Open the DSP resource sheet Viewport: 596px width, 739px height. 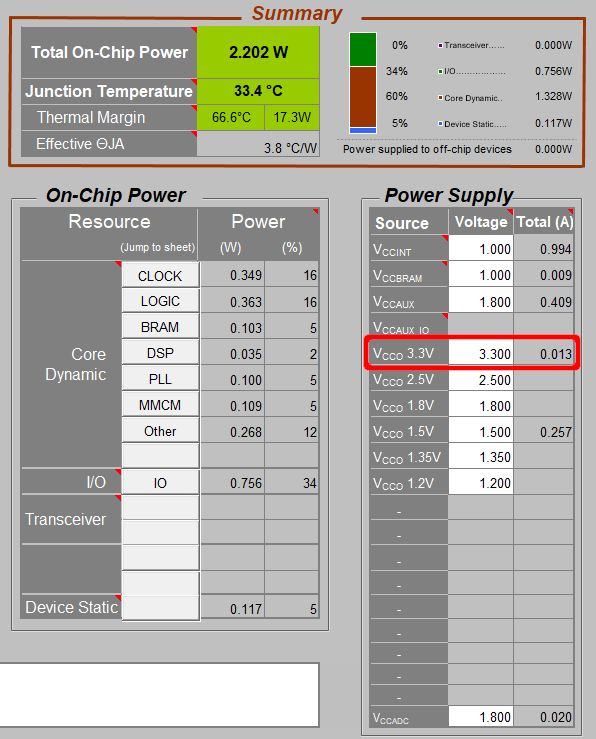[x=160, y=353]
